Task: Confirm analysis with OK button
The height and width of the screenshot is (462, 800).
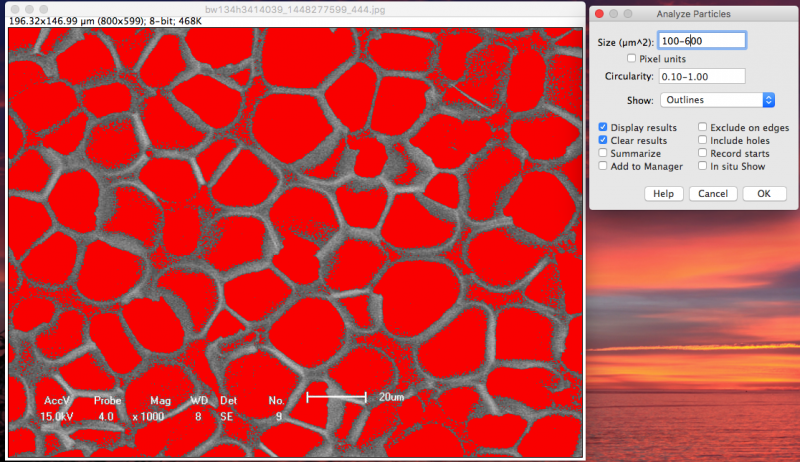Action: pyautogui.click(x=764, y=194)
